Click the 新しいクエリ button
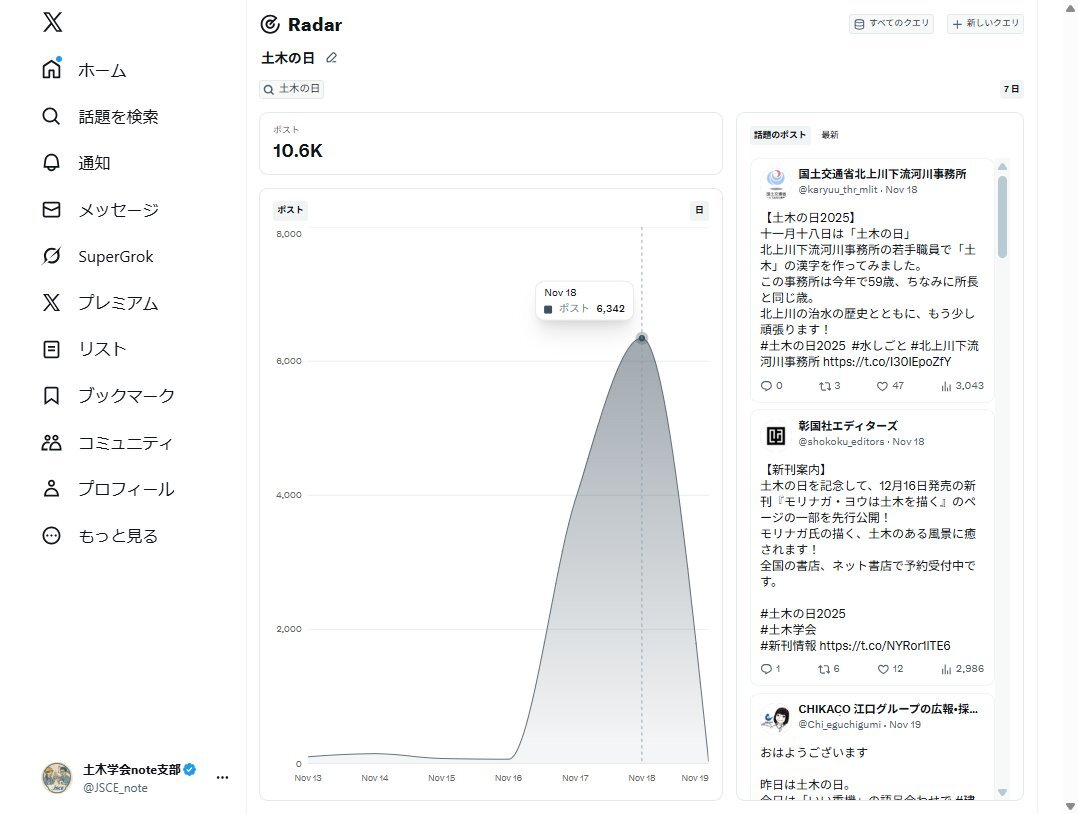 point(984,24)
